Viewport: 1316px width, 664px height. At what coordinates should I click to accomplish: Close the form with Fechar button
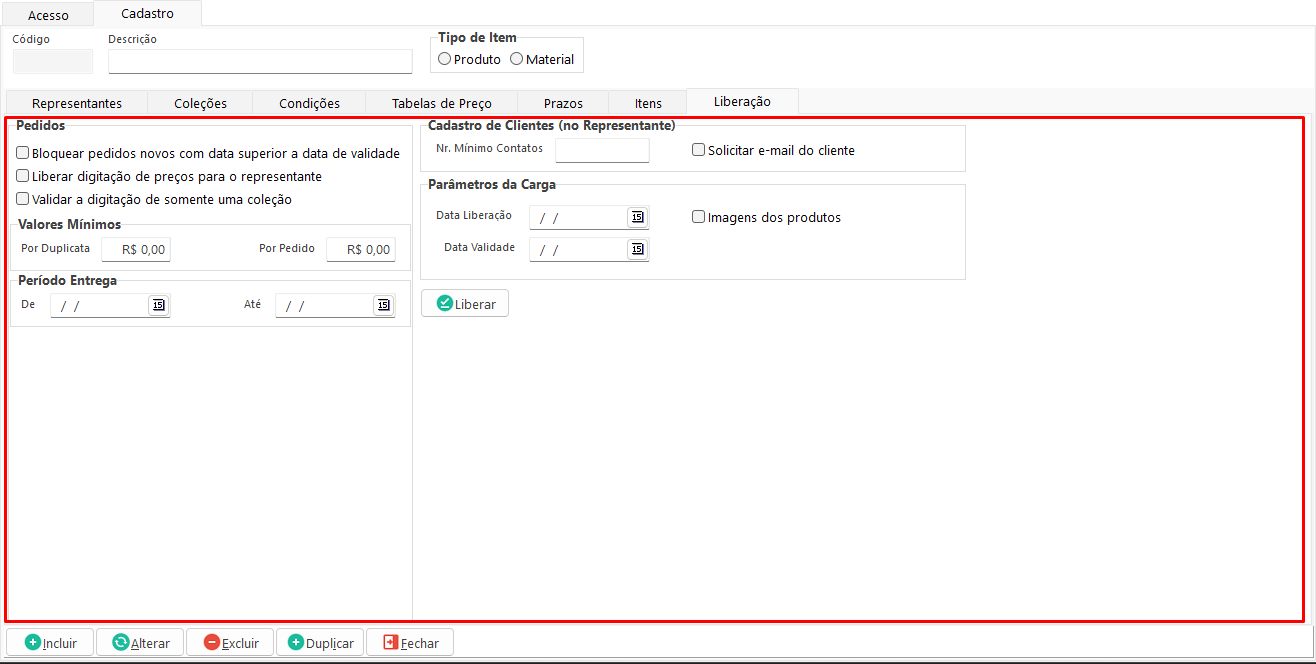[410, 642]
